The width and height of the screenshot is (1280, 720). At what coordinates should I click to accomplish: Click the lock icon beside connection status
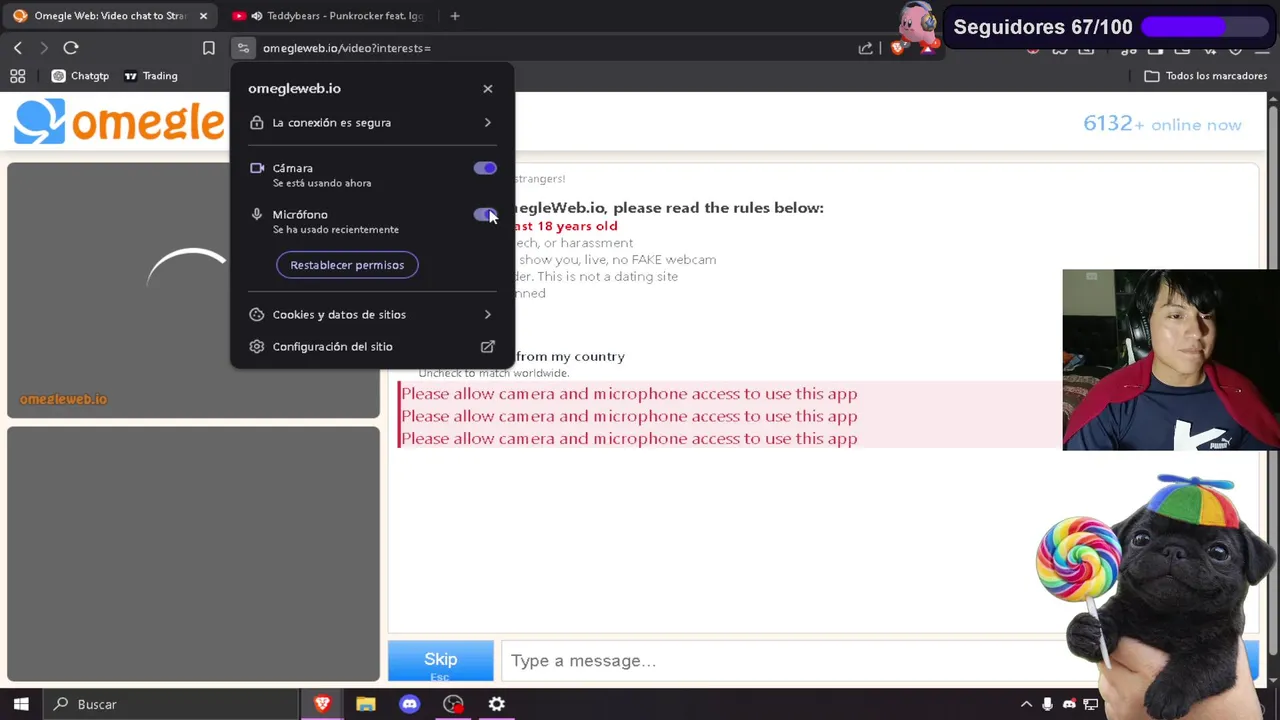click(257, 122)
